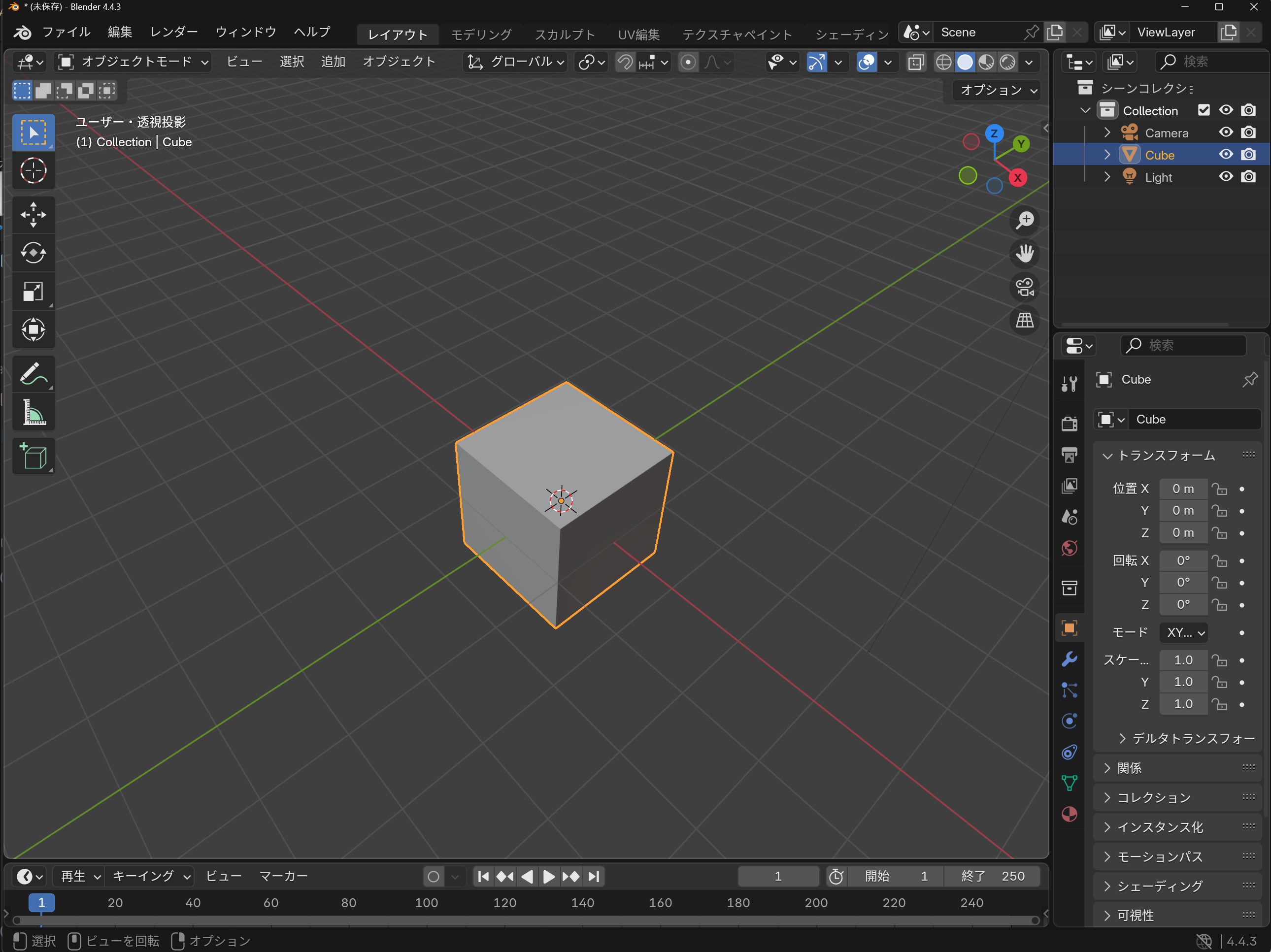
Task: Open the Material properties tab
Action: pyautogui.click(x=1070, y=814)
